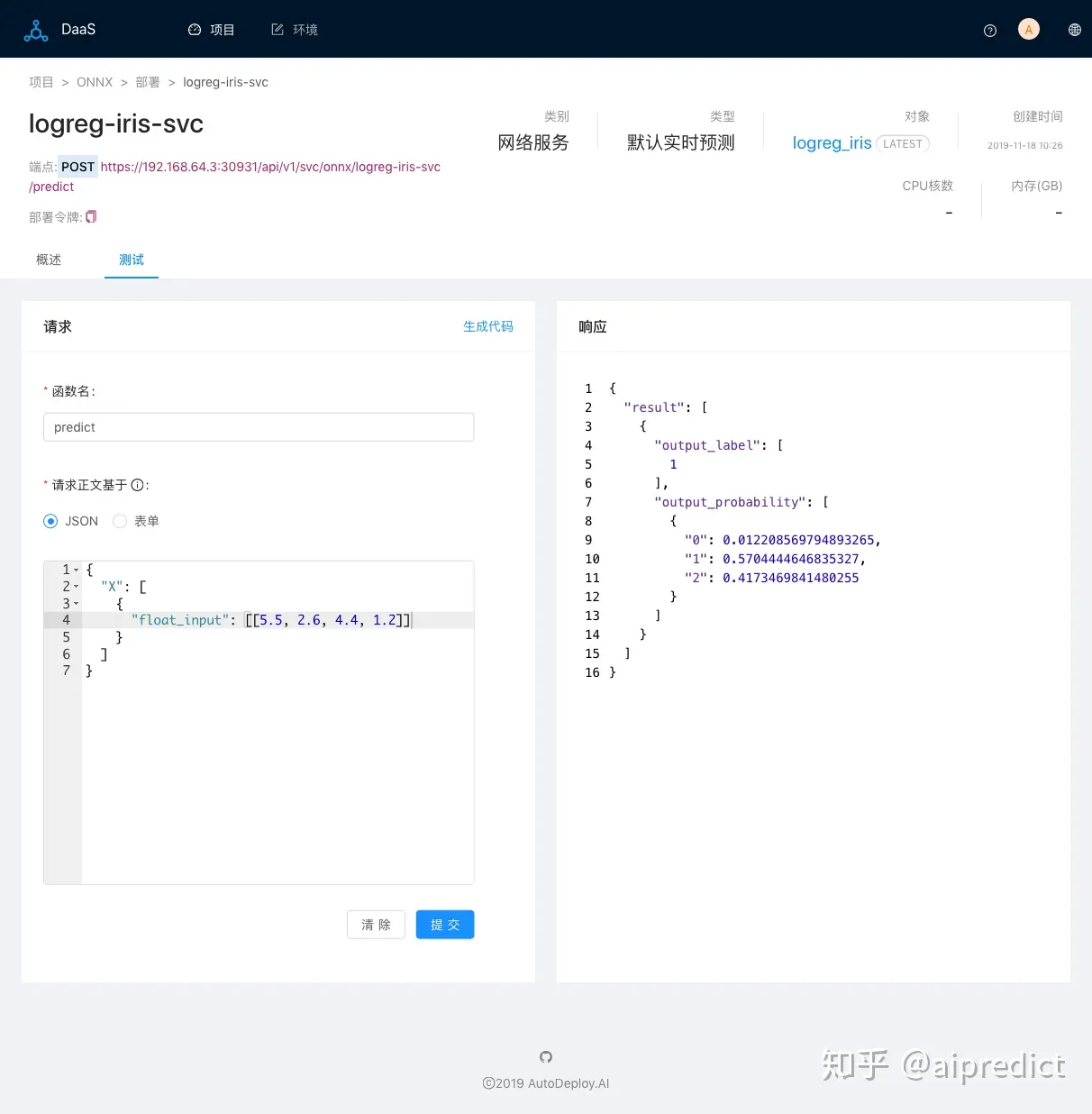The image size is (1092, 1114).
Task: Clear the request with 清除 button
Action: 376,924
